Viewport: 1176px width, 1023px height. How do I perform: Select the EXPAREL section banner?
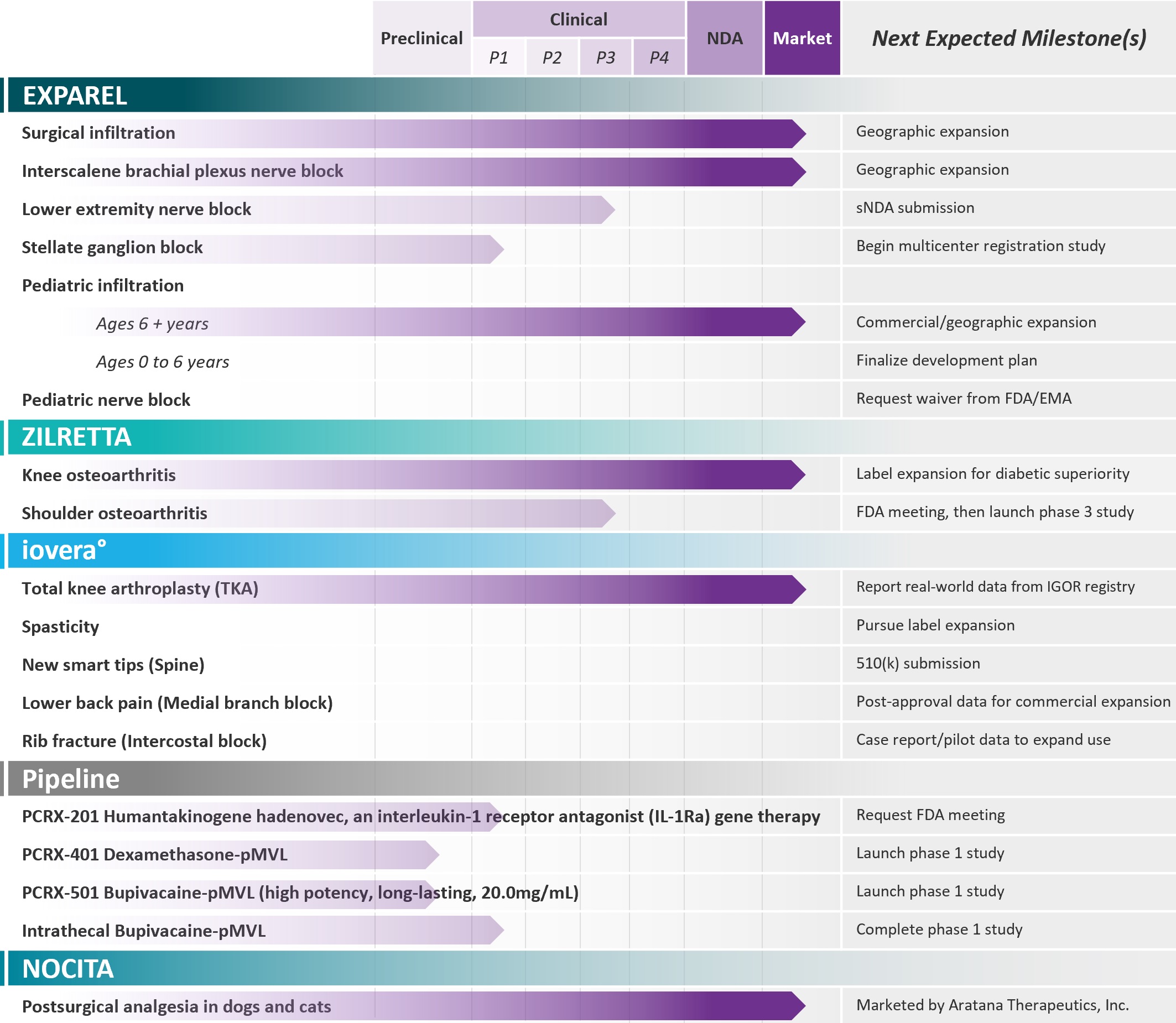click(x=74, y=95)
